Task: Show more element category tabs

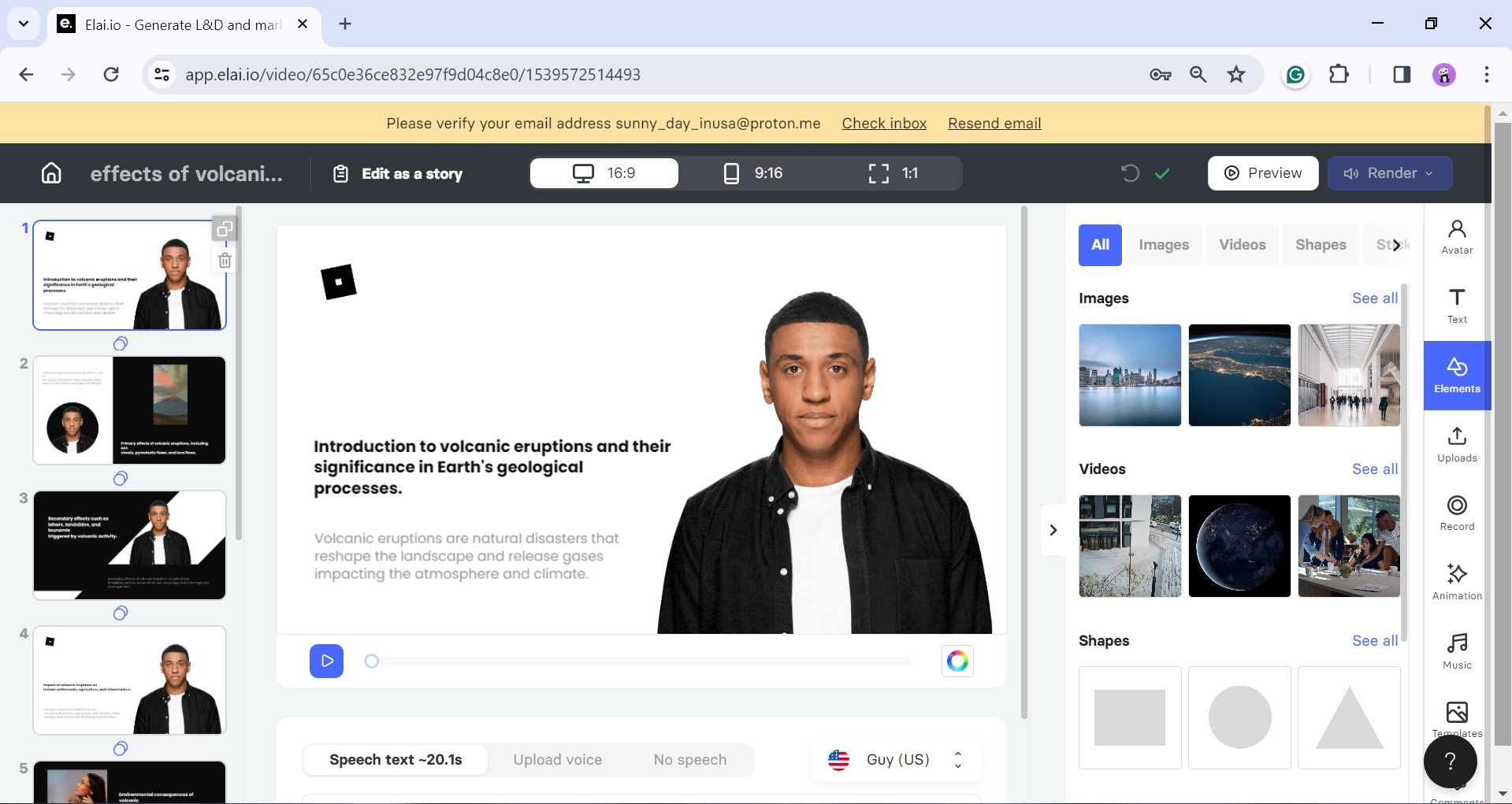Action: 1396,245
